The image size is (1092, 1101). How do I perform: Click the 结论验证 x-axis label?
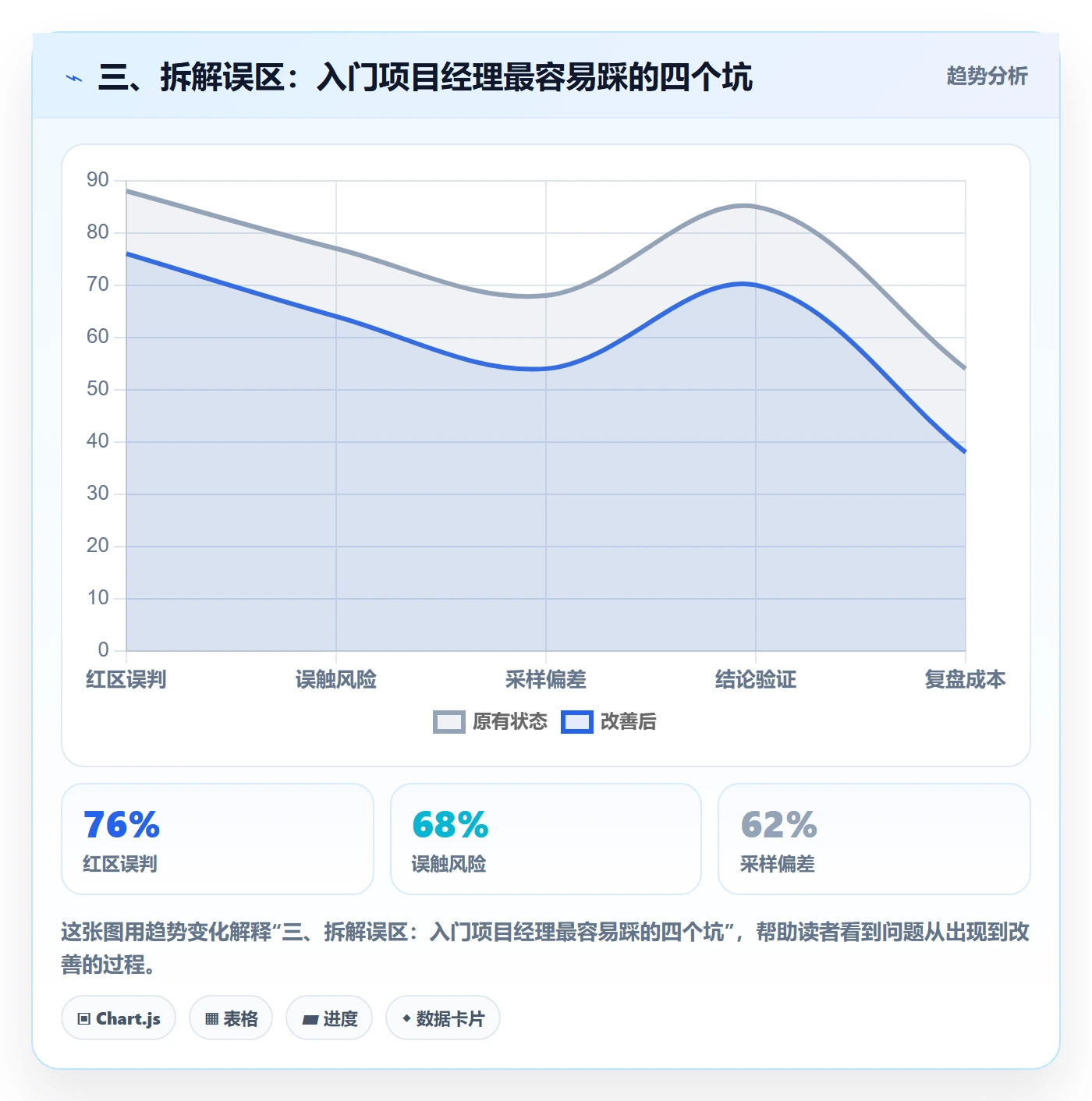point(756,680)
